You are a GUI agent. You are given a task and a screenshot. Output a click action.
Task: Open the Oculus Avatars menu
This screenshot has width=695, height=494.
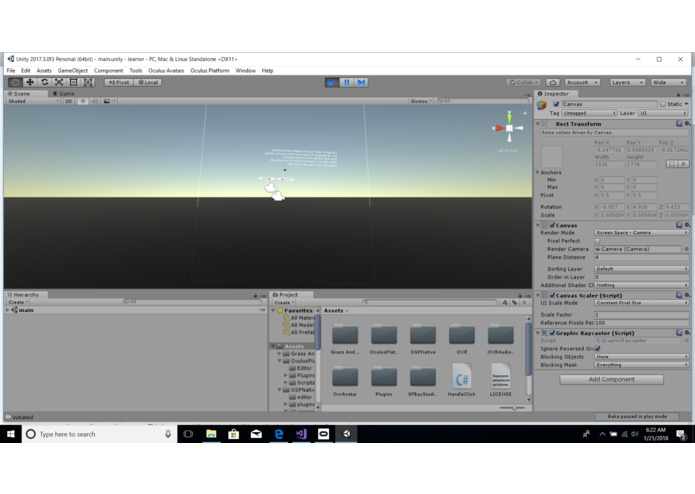click(x=166, y=70)
